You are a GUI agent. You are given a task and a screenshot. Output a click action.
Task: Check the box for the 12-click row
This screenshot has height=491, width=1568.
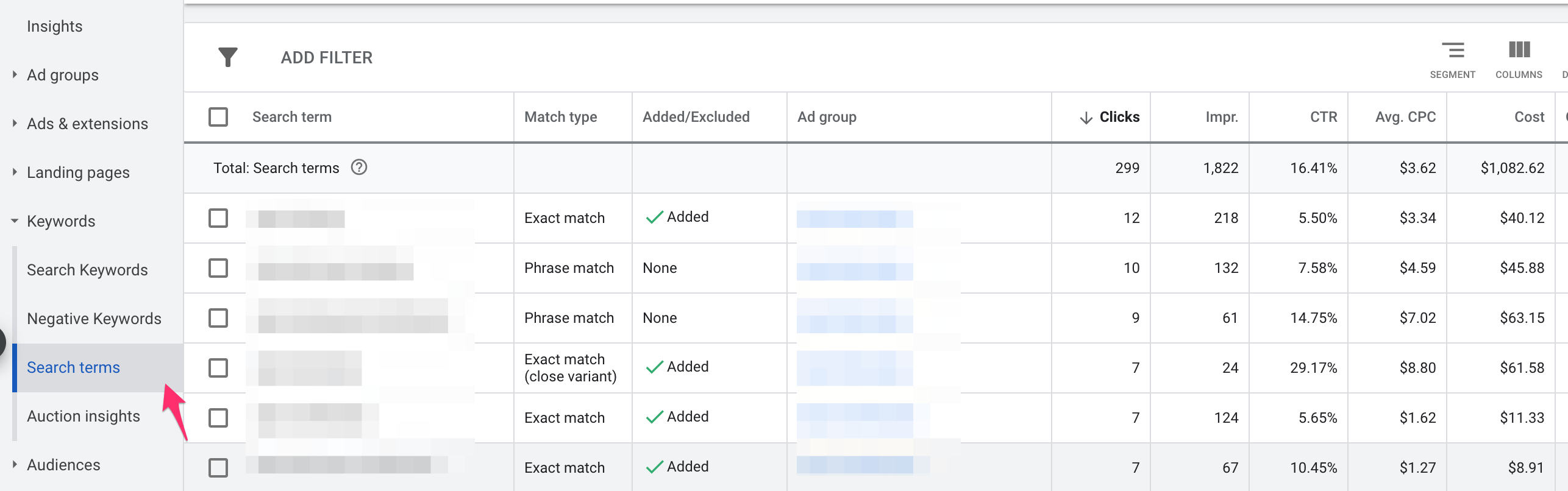218,218
